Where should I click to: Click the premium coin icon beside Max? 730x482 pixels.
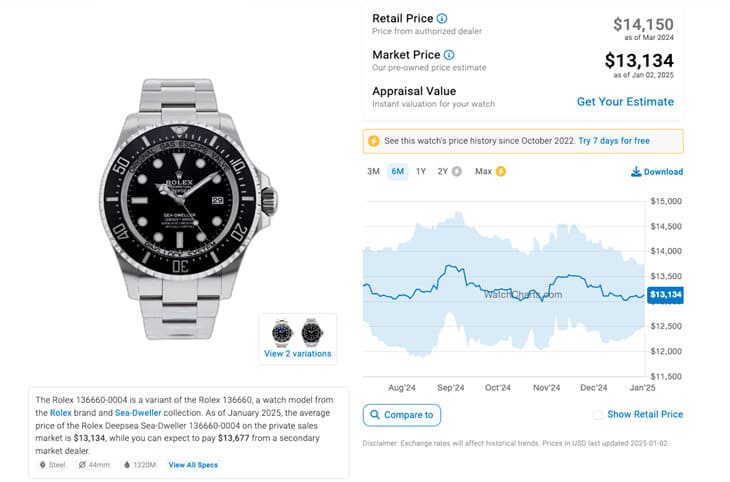coord(501,171)
